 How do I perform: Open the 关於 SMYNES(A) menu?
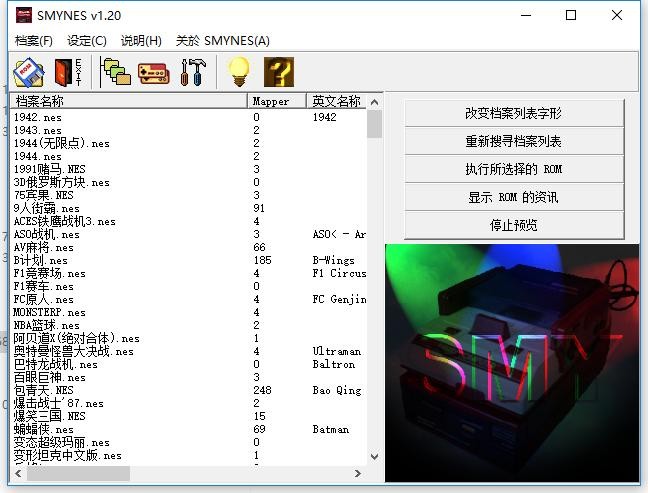tap(222, 41)
